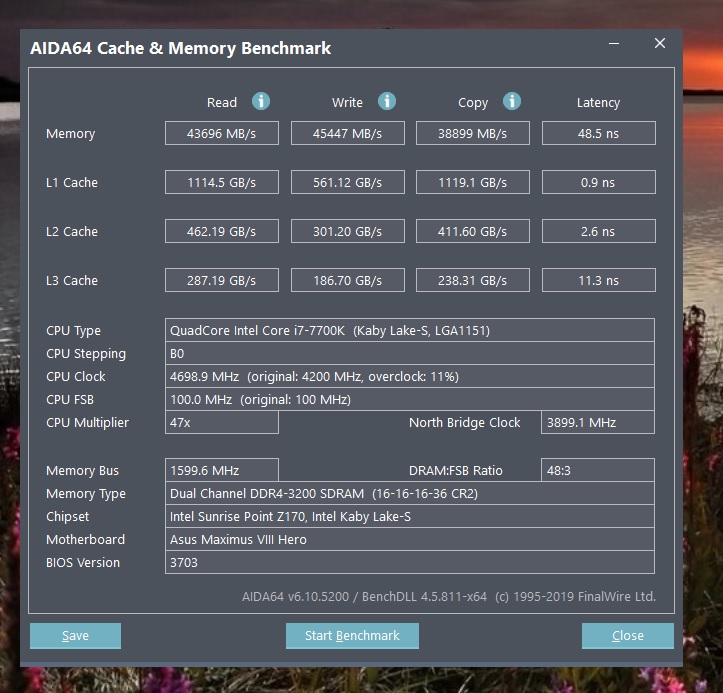Click the Memory row label

coord(71,134)
